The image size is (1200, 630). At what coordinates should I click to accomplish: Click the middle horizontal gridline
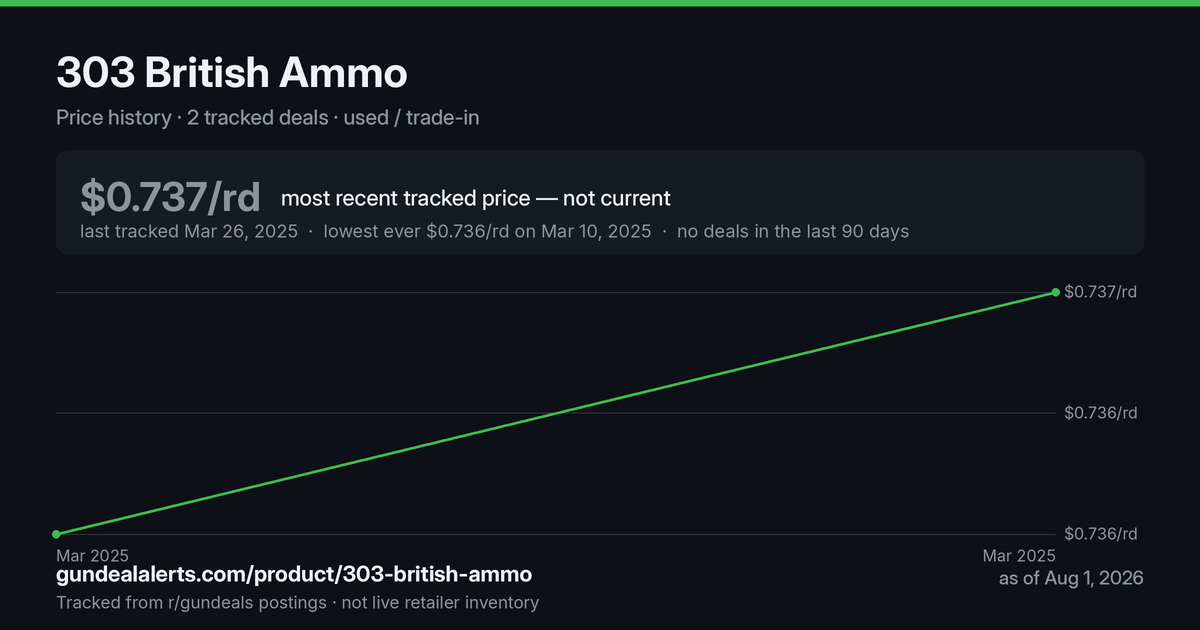pos(556,413)
